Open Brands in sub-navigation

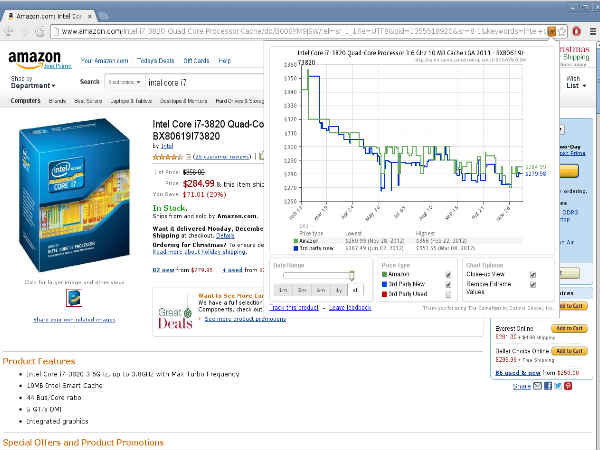click(57, 101)
